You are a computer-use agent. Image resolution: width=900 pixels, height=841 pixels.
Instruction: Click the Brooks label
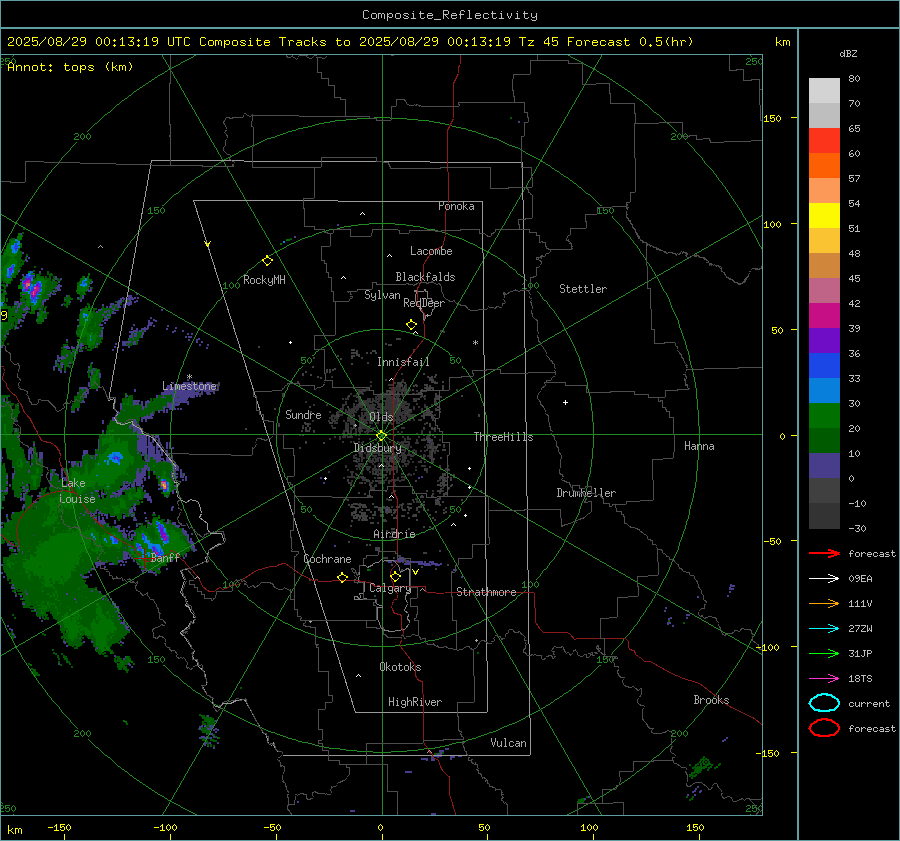coord(711,700)
